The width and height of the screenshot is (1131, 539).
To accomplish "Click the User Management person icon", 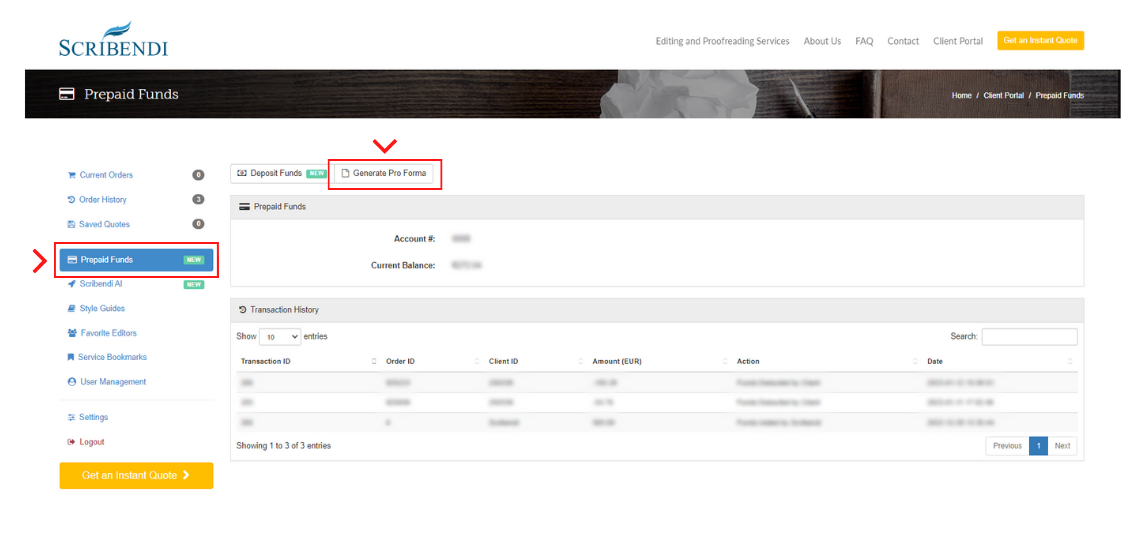I will 71,382.
